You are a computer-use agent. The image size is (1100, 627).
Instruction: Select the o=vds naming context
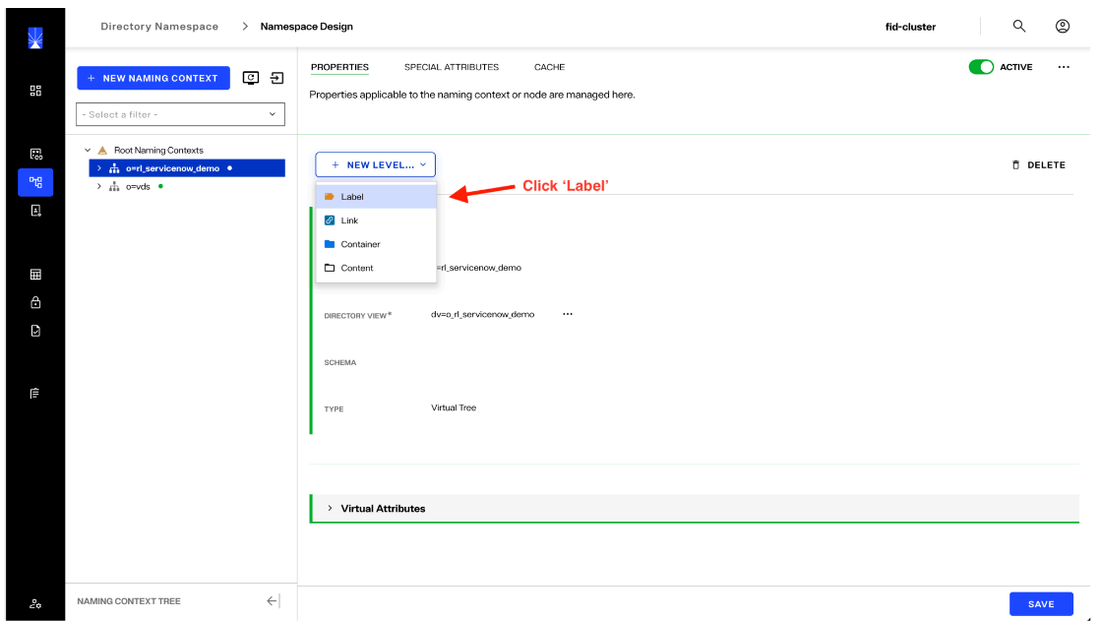(138, 187)
